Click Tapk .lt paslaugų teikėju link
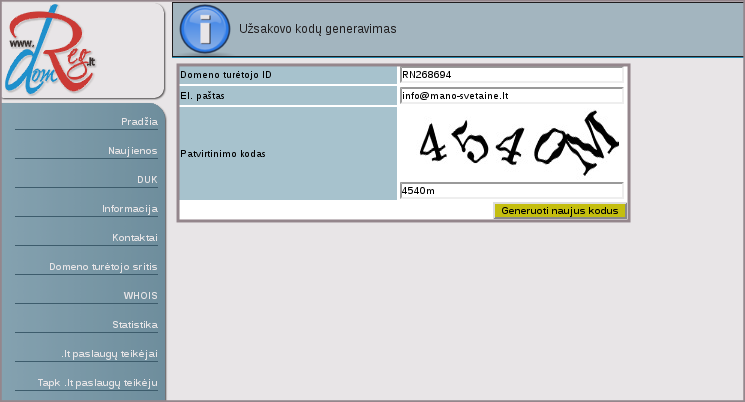This screenshot has width=745, height=402. pos(98,383)
